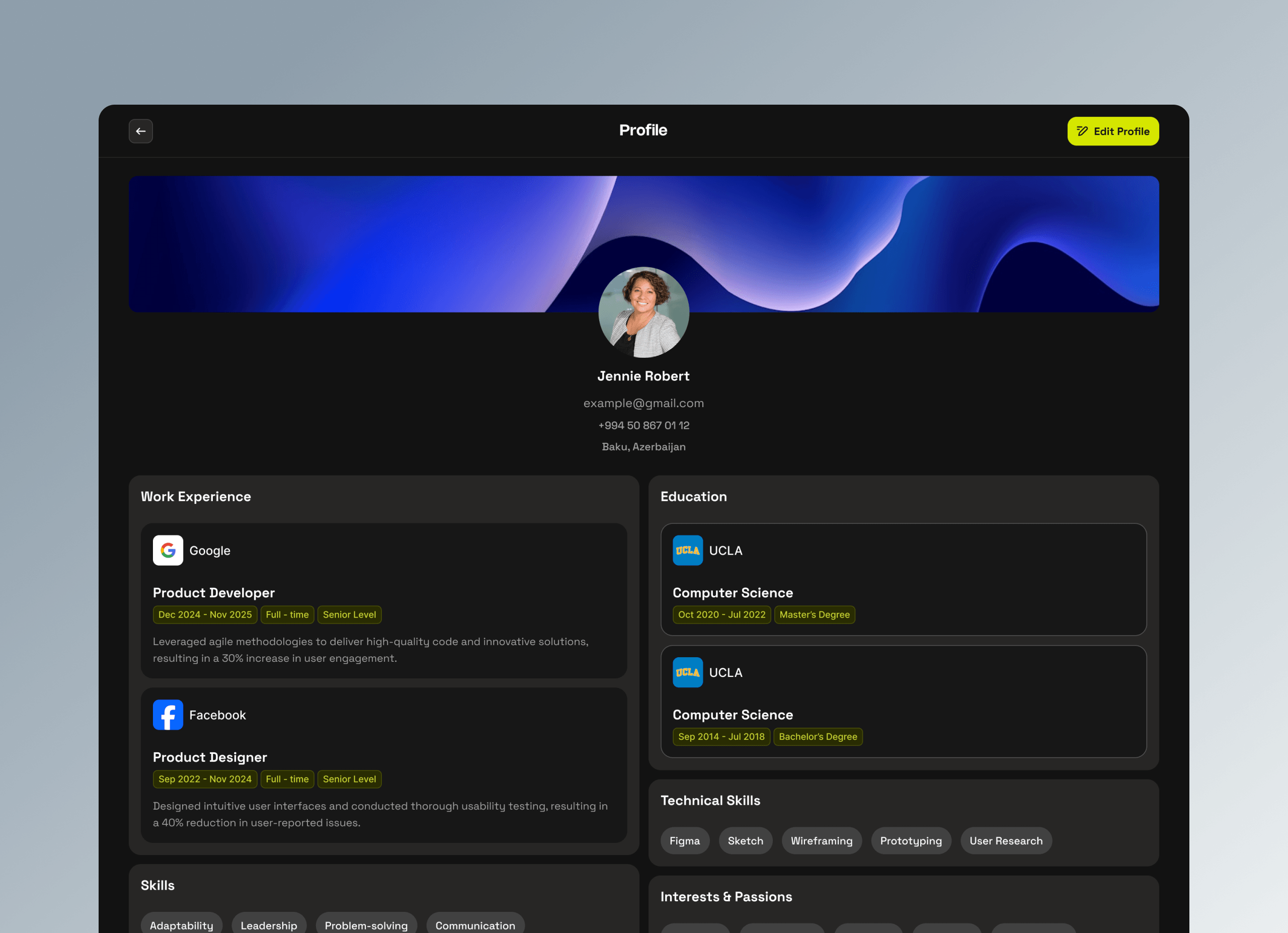The height and width of the screenshot is (933, 1288).
Task: Click the Facebook logo icon
Action: (x=168, y=715)
